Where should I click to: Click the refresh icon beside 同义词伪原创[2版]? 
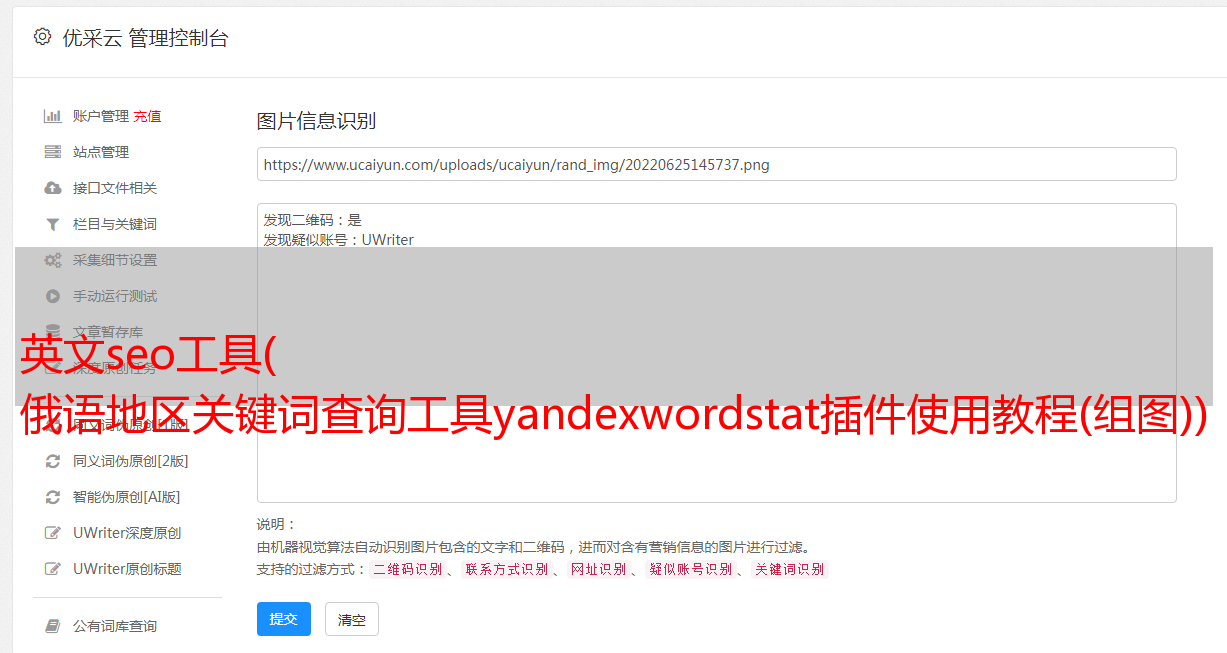pyautogui.click(x=53, y=461)
